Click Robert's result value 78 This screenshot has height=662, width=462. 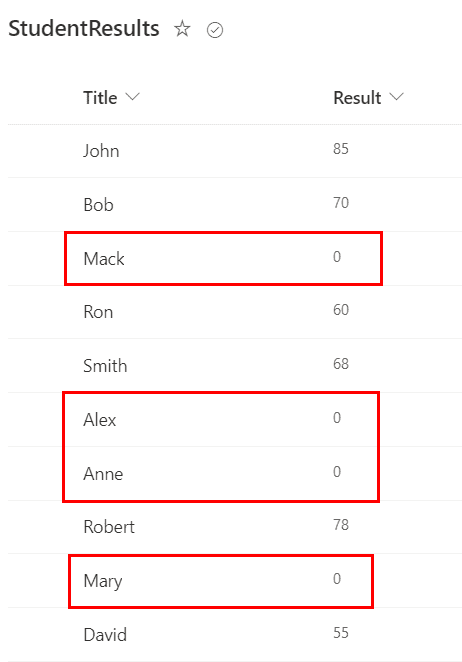[341, 525]
